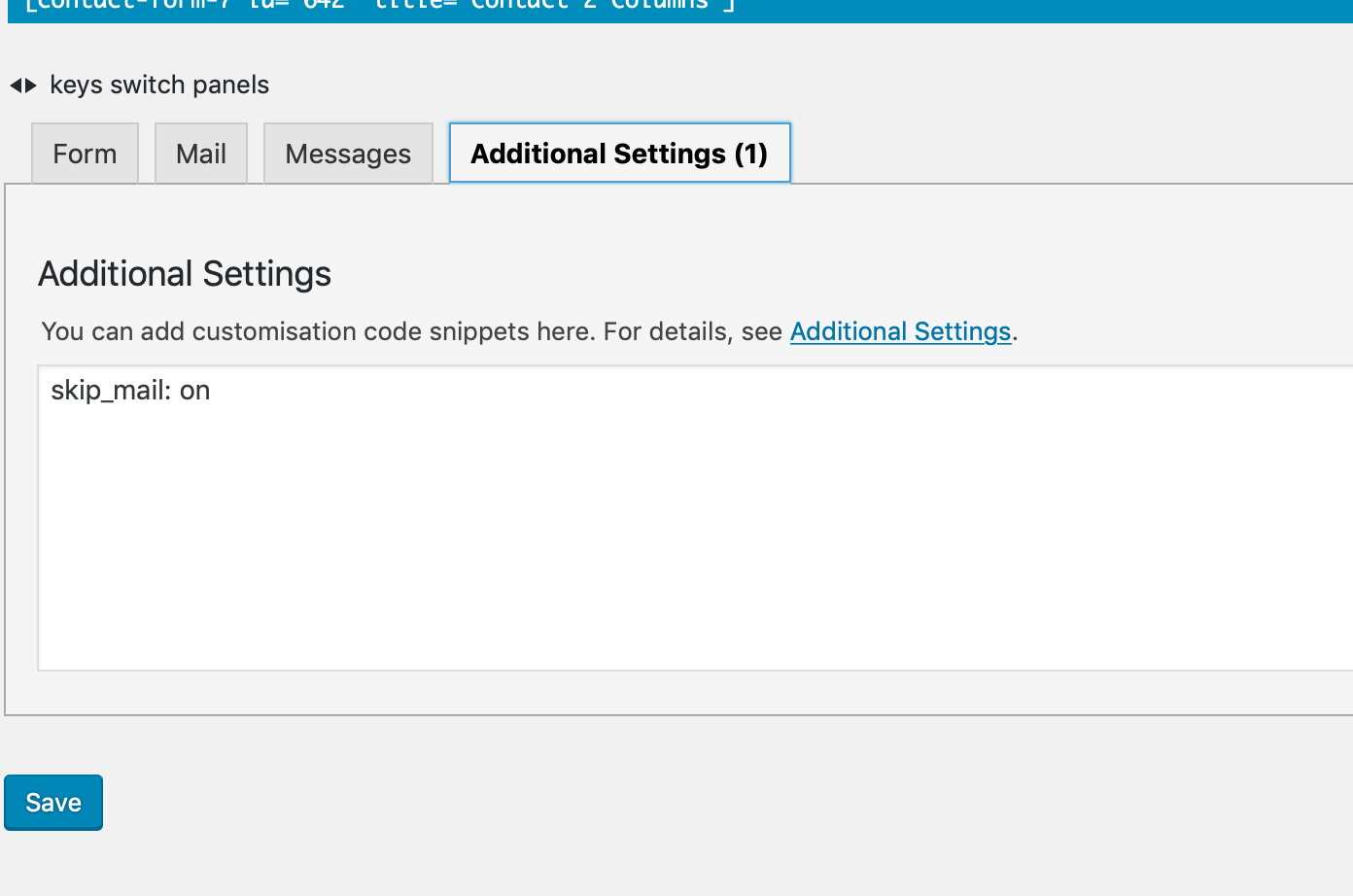Click empty page area right of Save
The height and width of the screenshot is (896, 1353).
[680, 803]
